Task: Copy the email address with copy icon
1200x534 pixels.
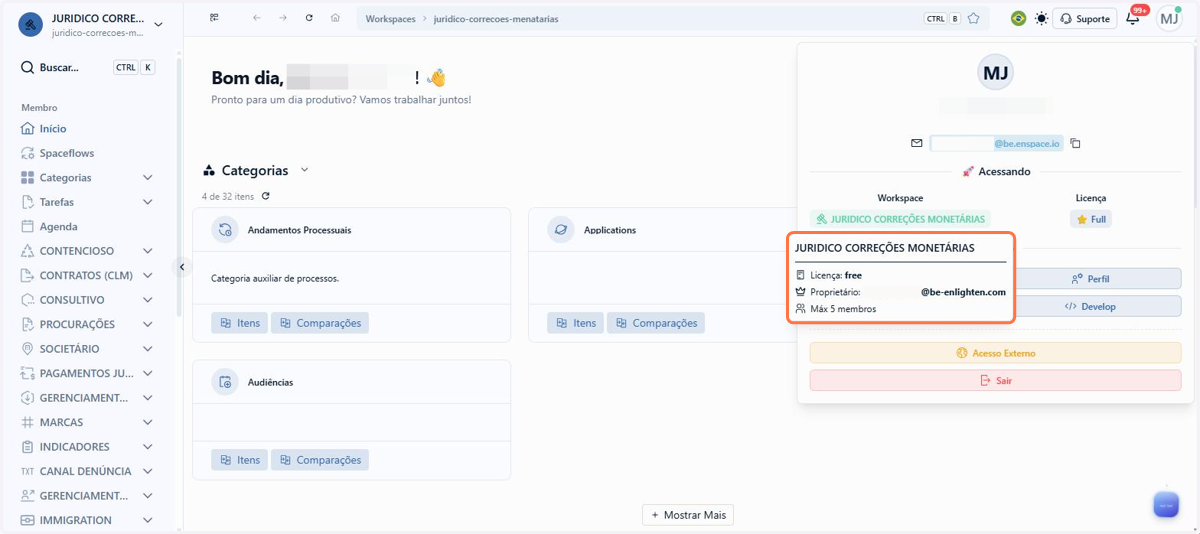Action: pos(1075,143)
